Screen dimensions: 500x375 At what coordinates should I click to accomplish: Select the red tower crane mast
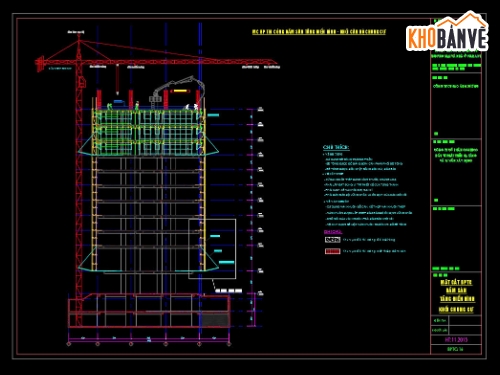pyautogui.click(x=79, y=183)
